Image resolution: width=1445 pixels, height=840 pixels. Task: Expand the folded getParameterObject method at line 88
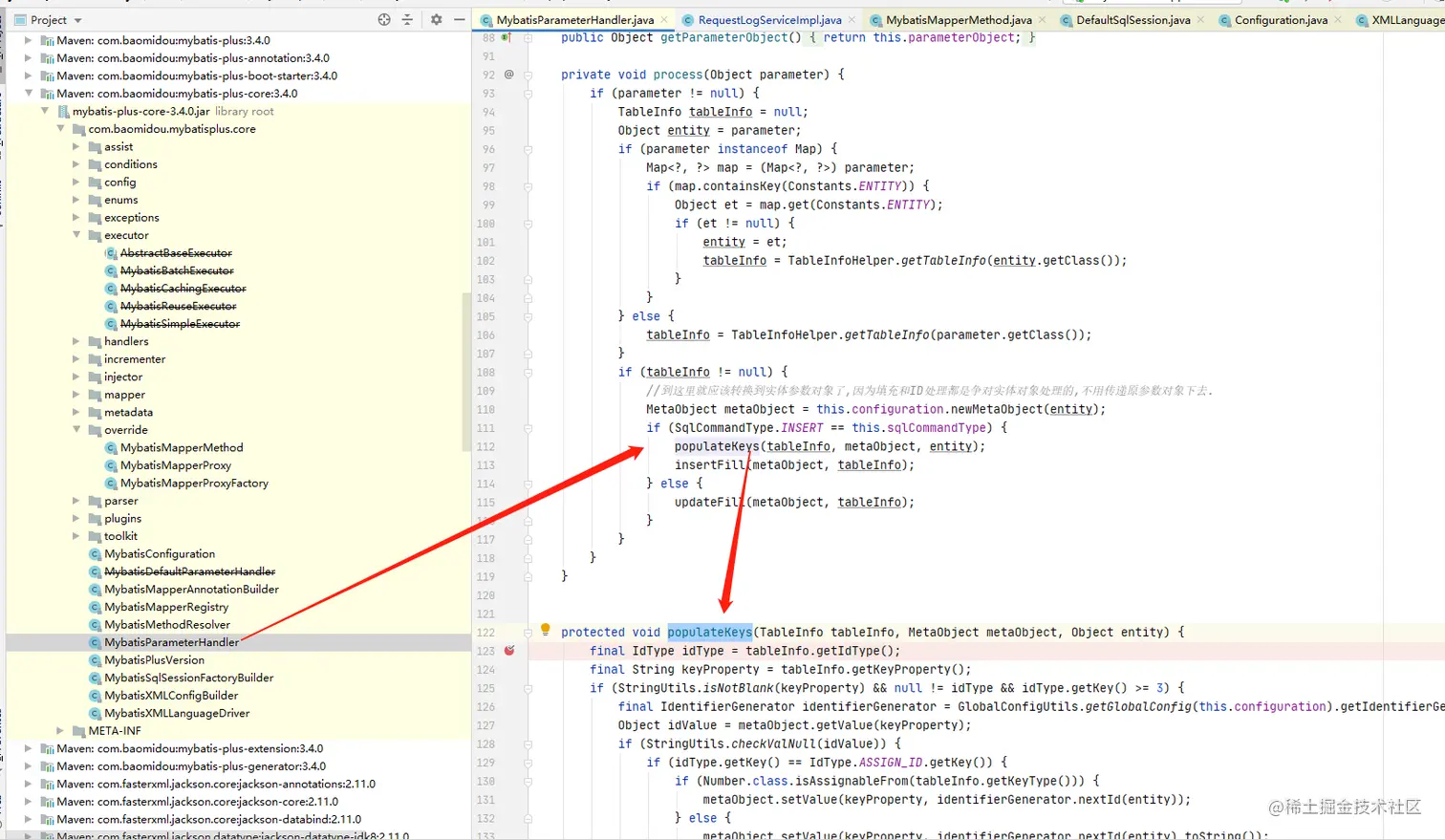click(x=528, y=37)
